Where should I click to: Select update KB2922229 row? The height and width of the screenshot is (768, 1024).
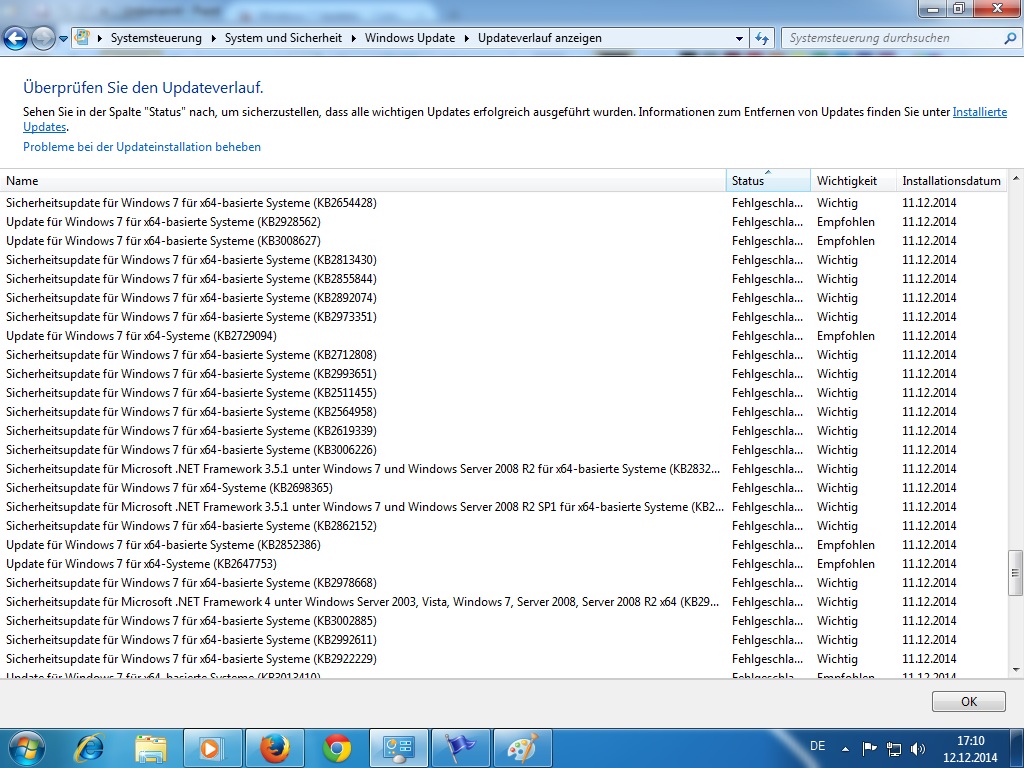pyautogui.click(x=504, y=659)
